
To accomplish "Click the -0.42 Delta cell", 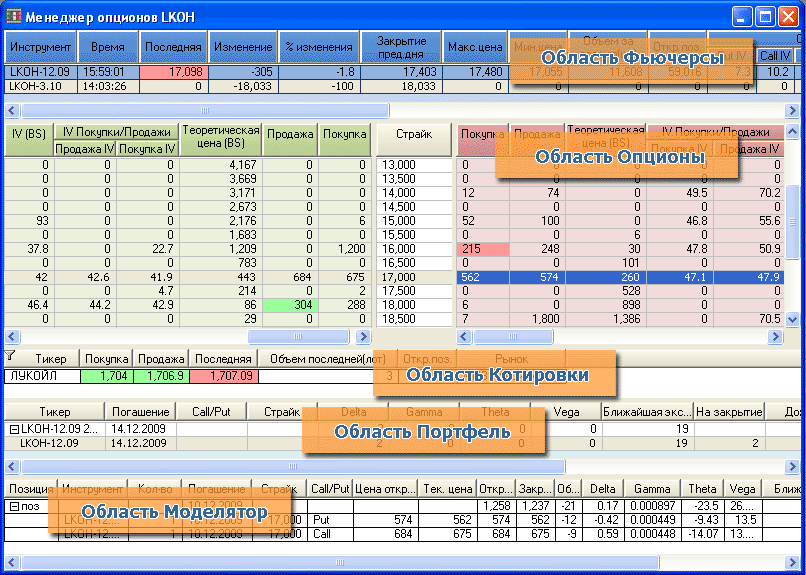I will (603, 520).
